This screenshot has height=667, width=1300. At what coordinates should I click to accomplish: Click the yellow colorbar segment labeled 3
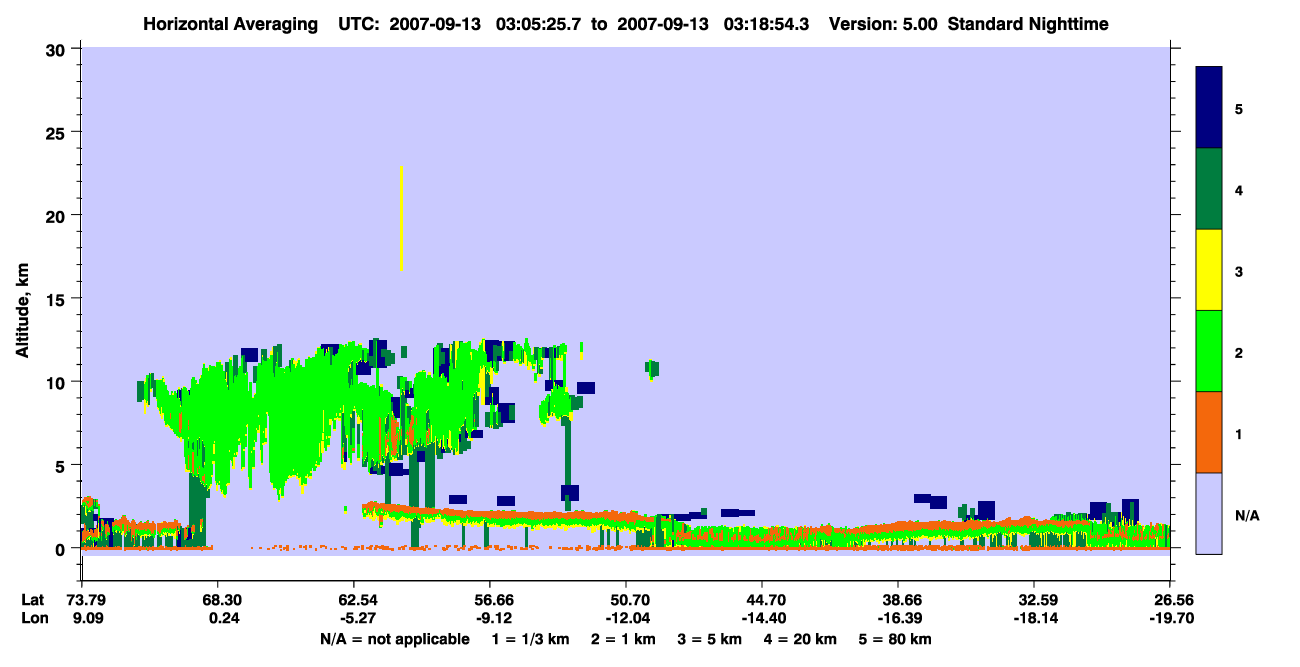[x=1209, y=270]
